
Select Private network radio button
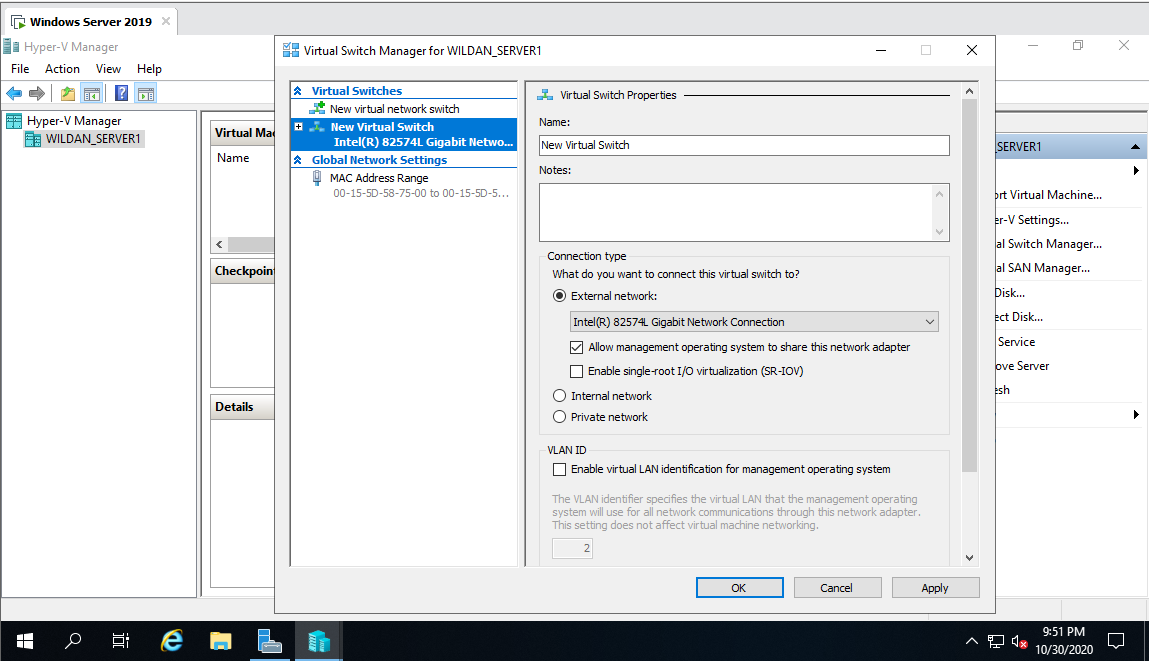[x=559, y=417]
